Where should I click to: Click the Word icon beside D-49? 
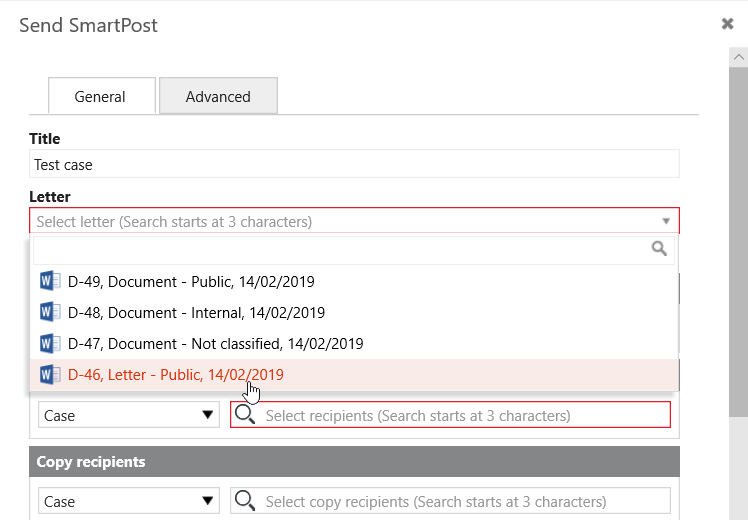[50, 281]
